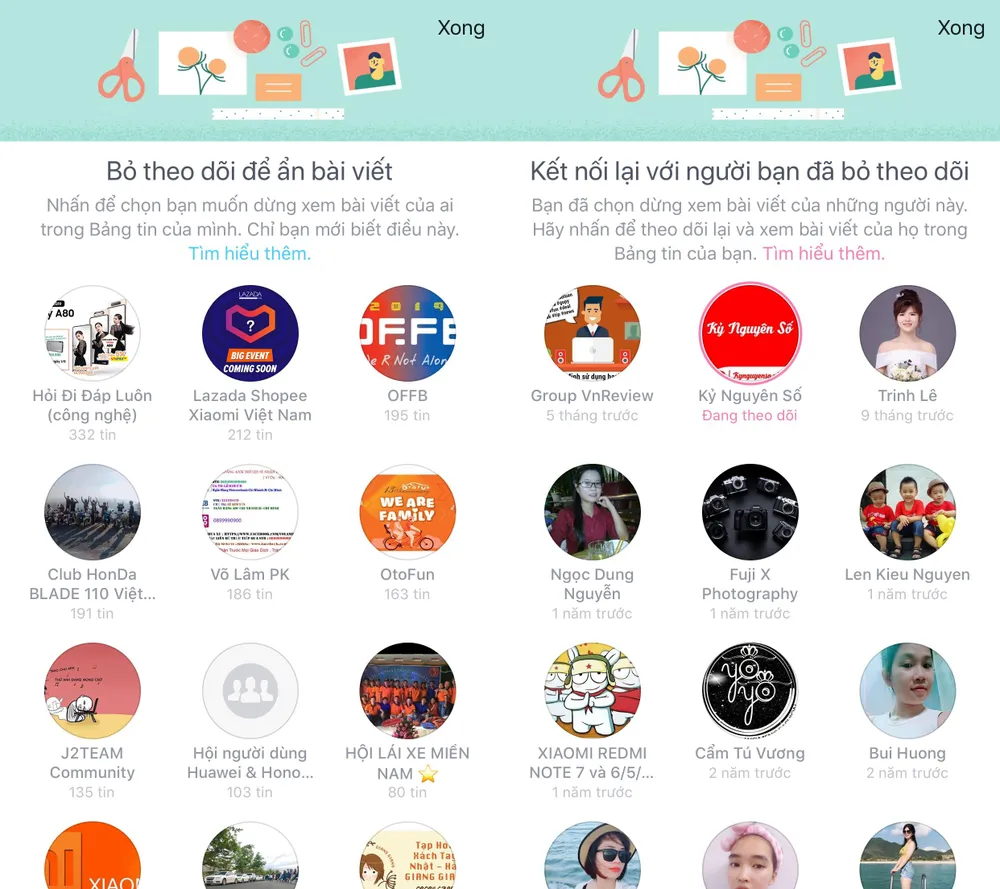Reconnect with Ngọc Dung Nguyễn
This screenshot has height=889, width=1000.
click(x=592, y=512)
